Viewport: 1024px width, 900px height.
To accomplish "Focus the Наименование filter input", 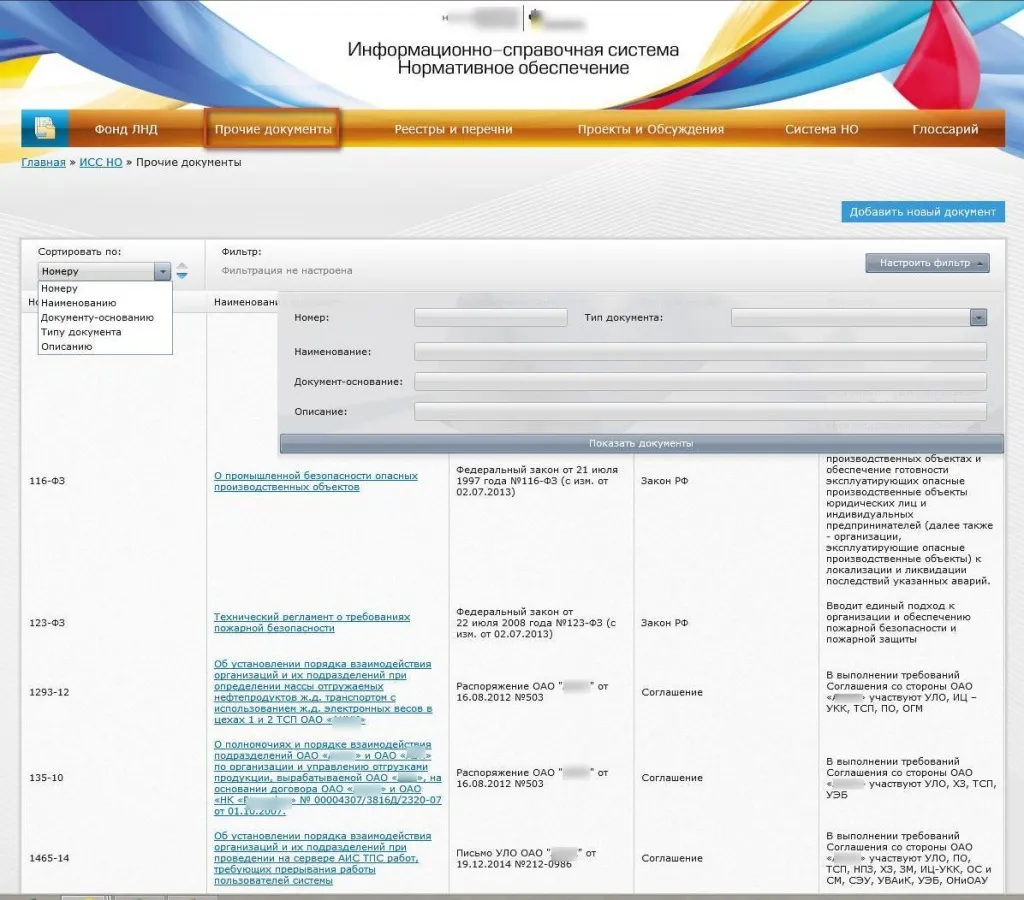I will (x=700, y=351).
